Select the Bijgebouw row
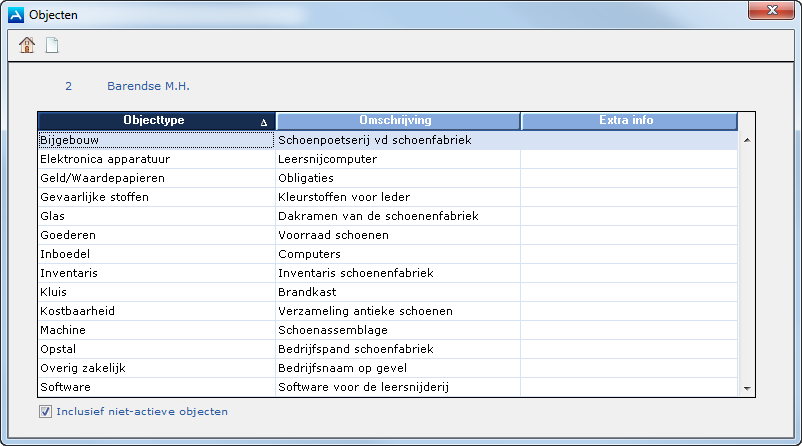Image resolution: width=802 pixels, height=446 pixels. point(388,140)
